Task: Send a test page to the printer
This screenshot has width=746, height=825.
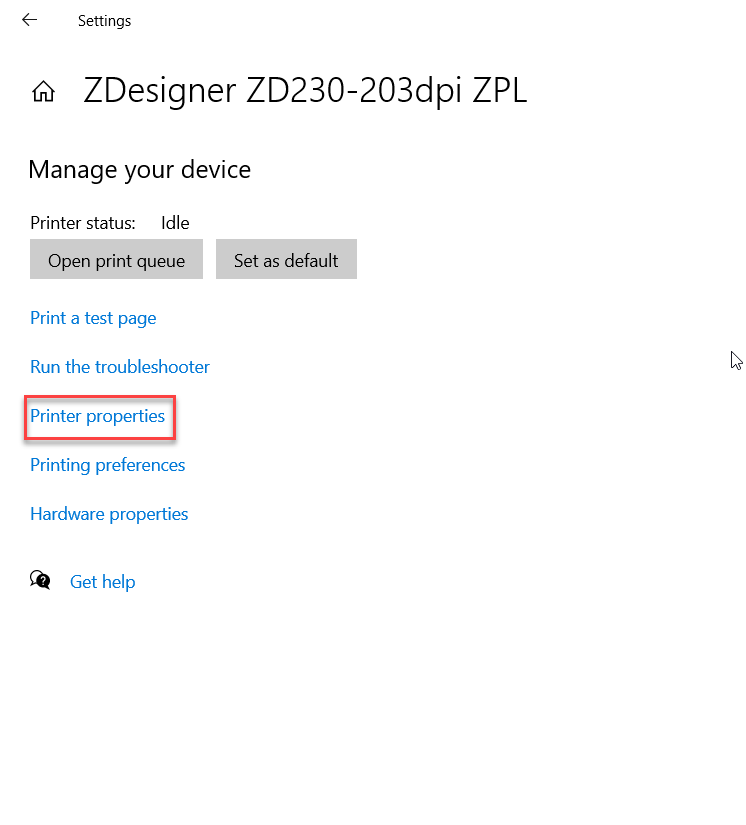Action: point(93,318)
